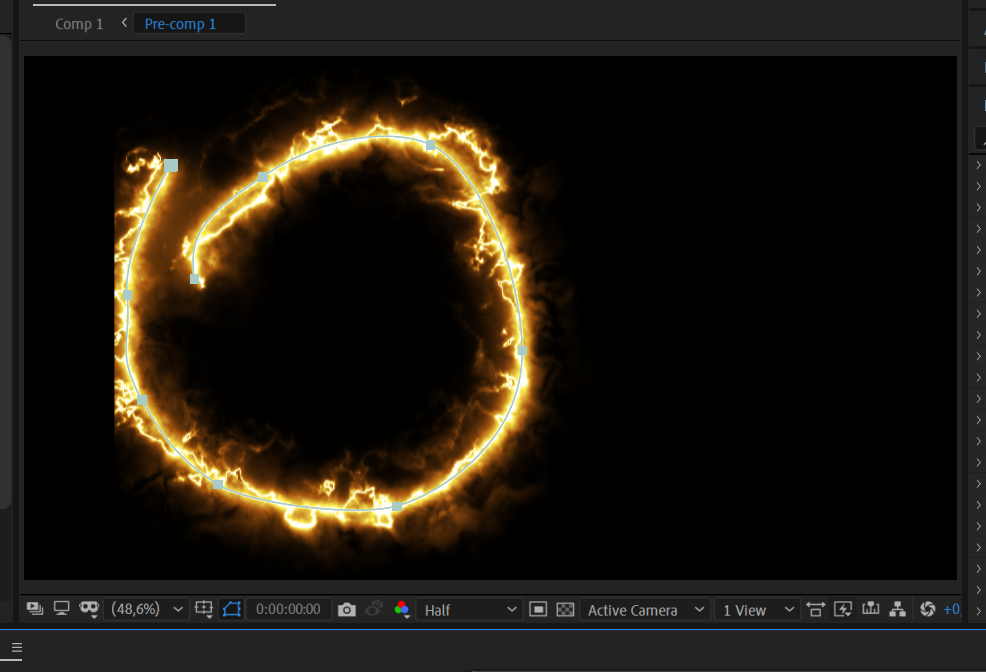Open the Active Camera 3D view popup
The image size is (986, 672).
pyautogui.click(x=640, y=609)
